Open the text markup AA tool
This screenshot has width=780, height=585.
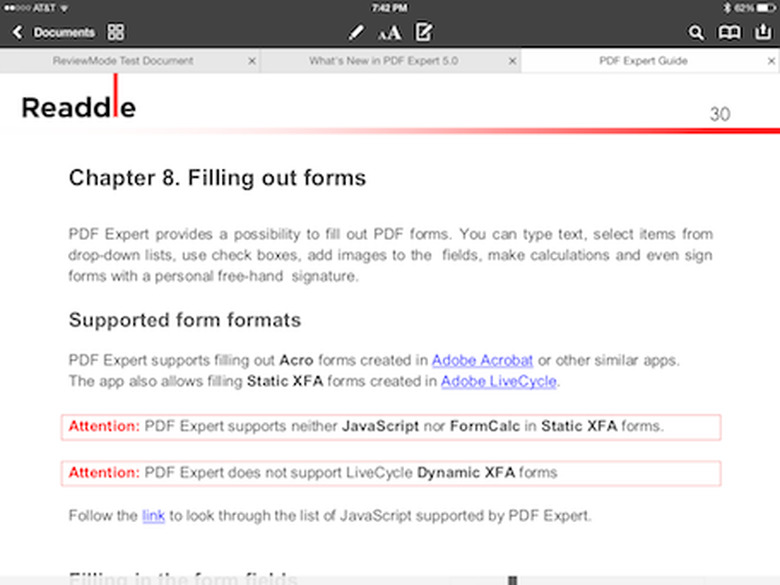[389, 33]
